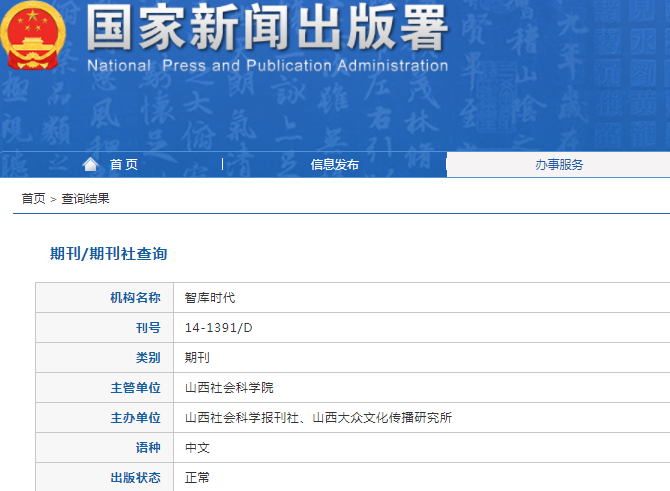The height and width of the screenshot is (491, 670).
Task: Click the 类别 row label
Action: coord(147,358)
